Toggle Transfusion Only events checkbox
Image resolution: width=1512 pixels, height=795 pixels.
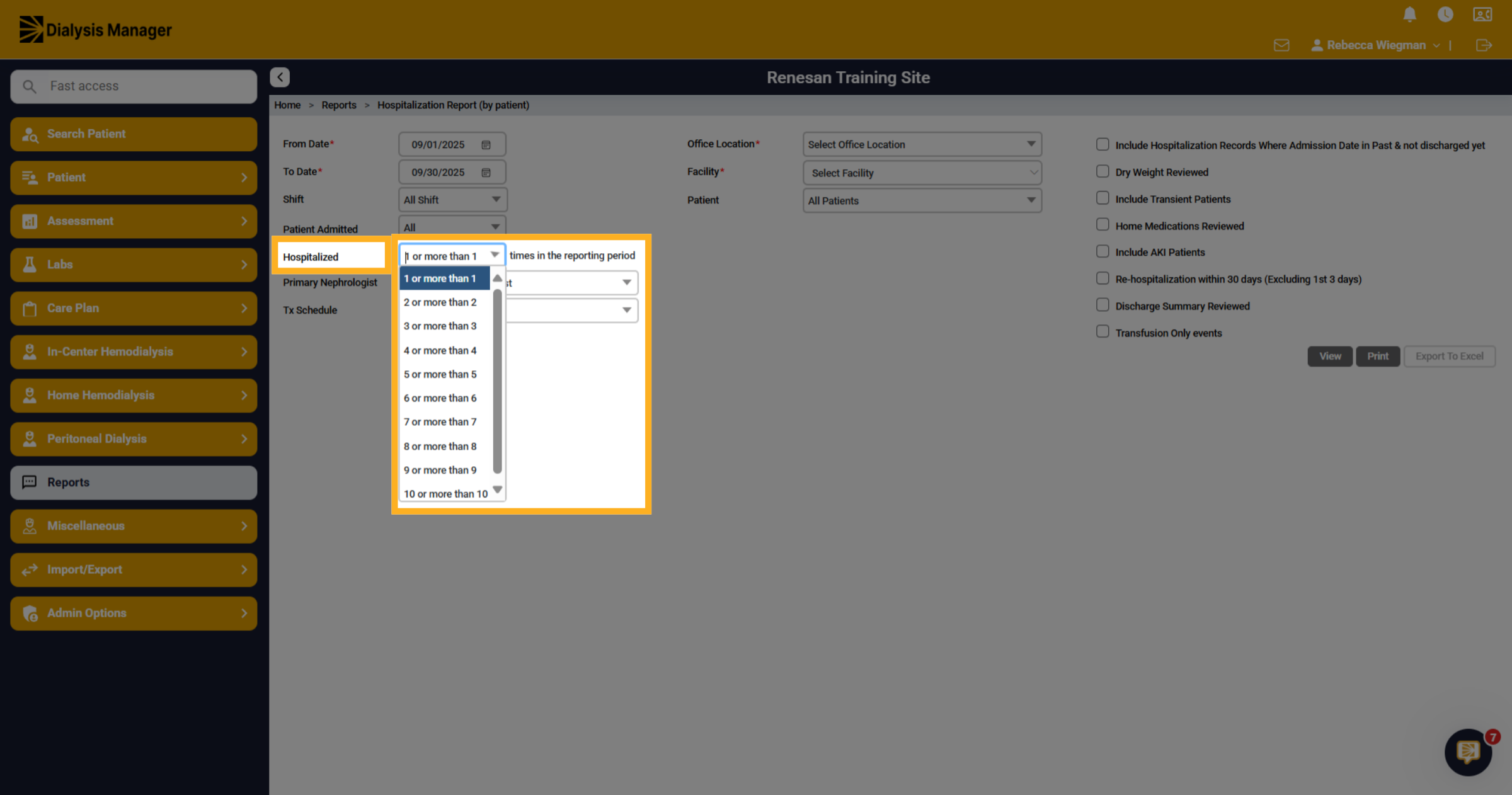pyautogui.click(x=1102, y=331)
